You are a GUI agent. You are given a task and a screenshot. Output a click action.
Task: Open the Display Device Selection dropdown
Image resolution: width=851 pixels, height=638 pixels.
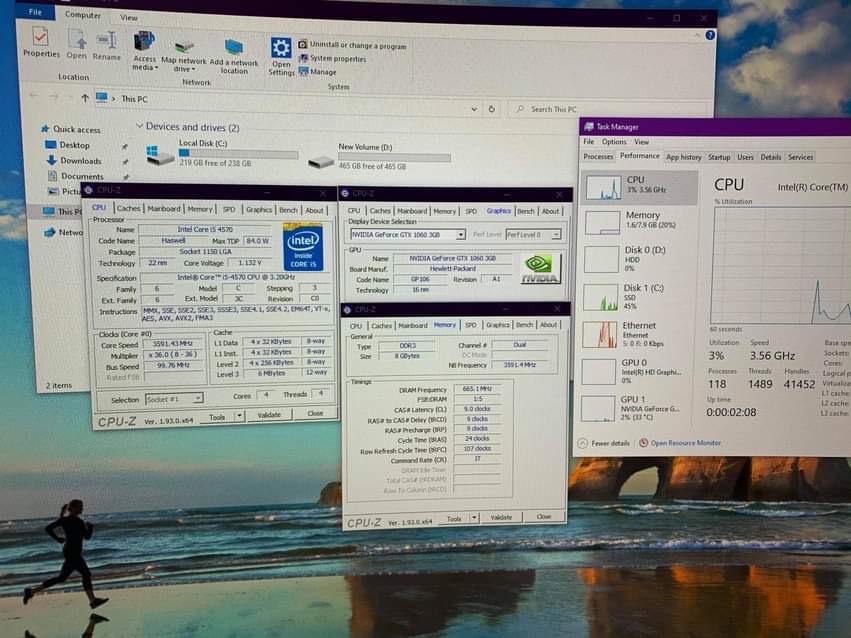(460, 234)
